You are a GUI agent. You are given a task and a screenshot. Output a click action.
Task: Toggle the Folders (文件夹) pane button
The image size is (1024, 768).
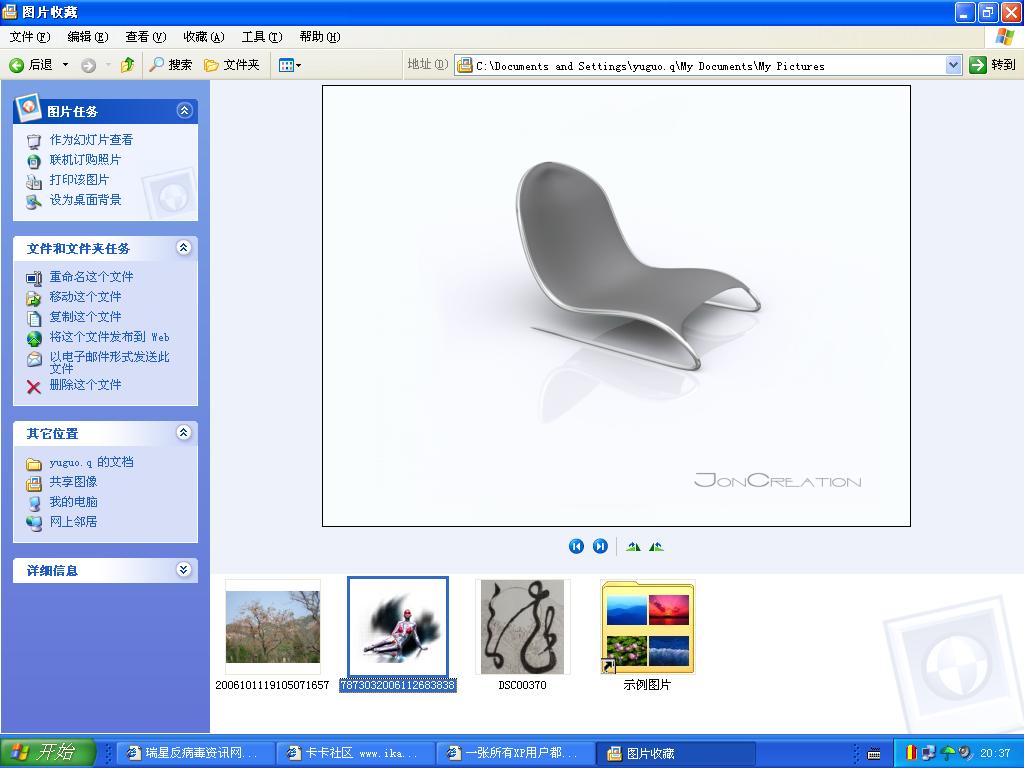(x=232, y=65)
